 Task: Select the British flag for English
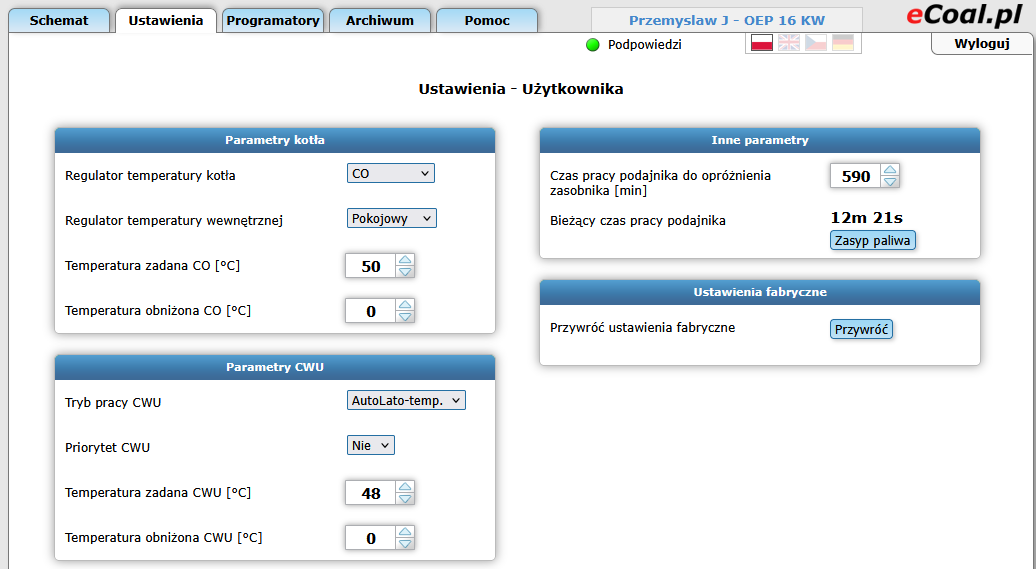coord(789,43)
